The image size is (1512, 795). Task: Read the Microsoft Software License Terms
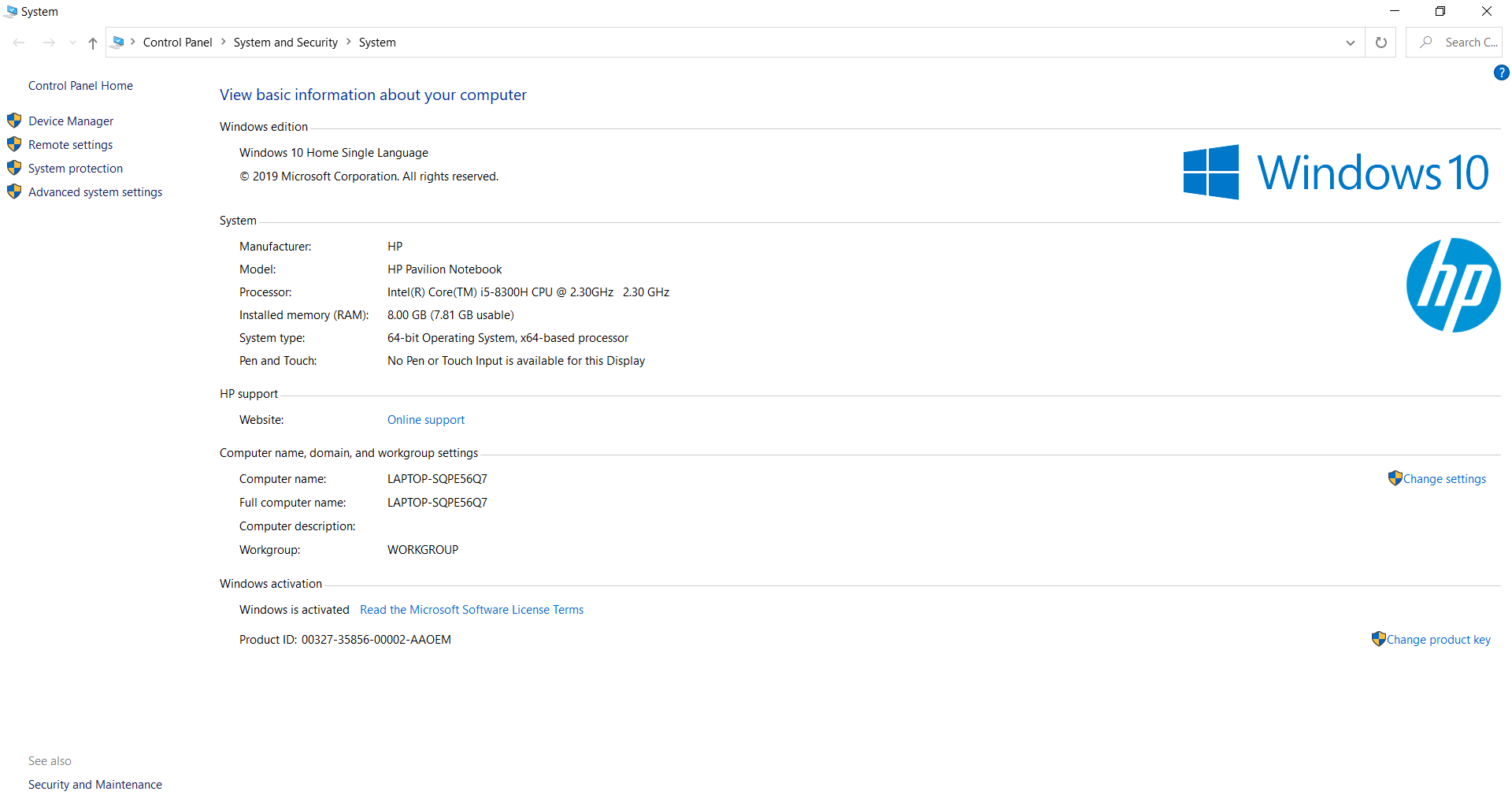coord(472,609)
